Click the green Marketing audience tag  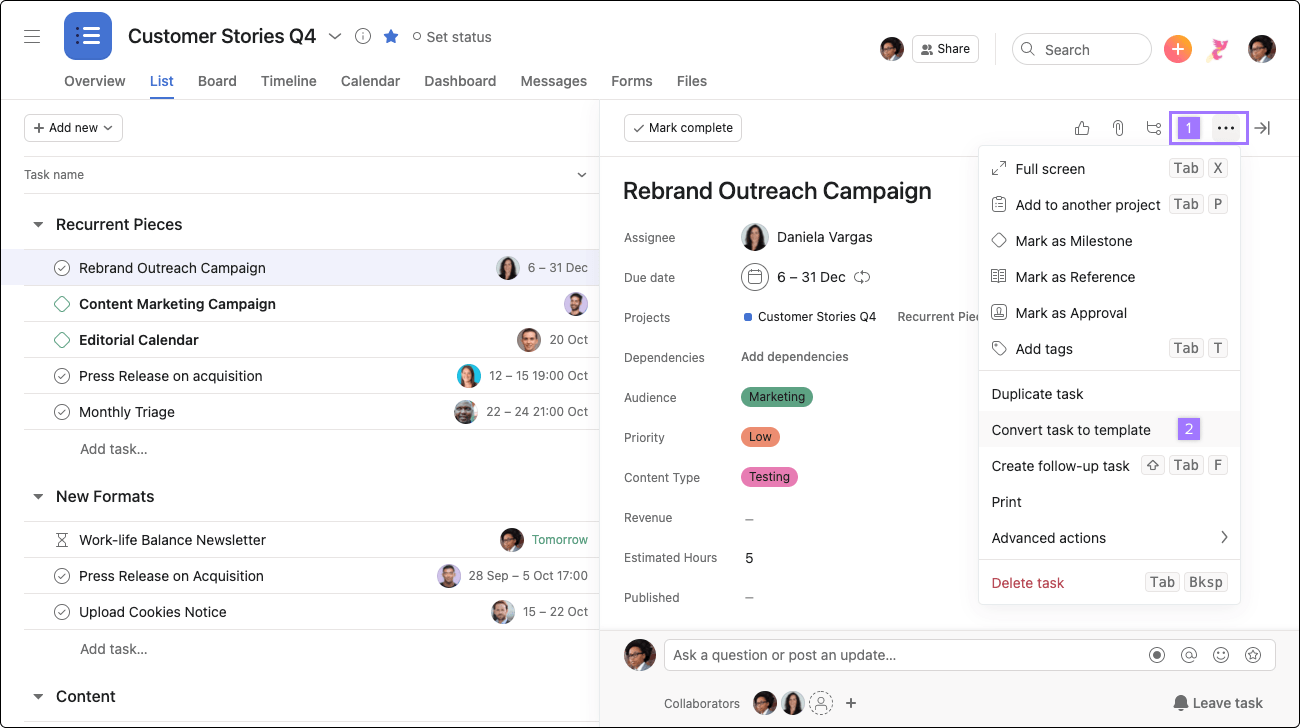777,397
